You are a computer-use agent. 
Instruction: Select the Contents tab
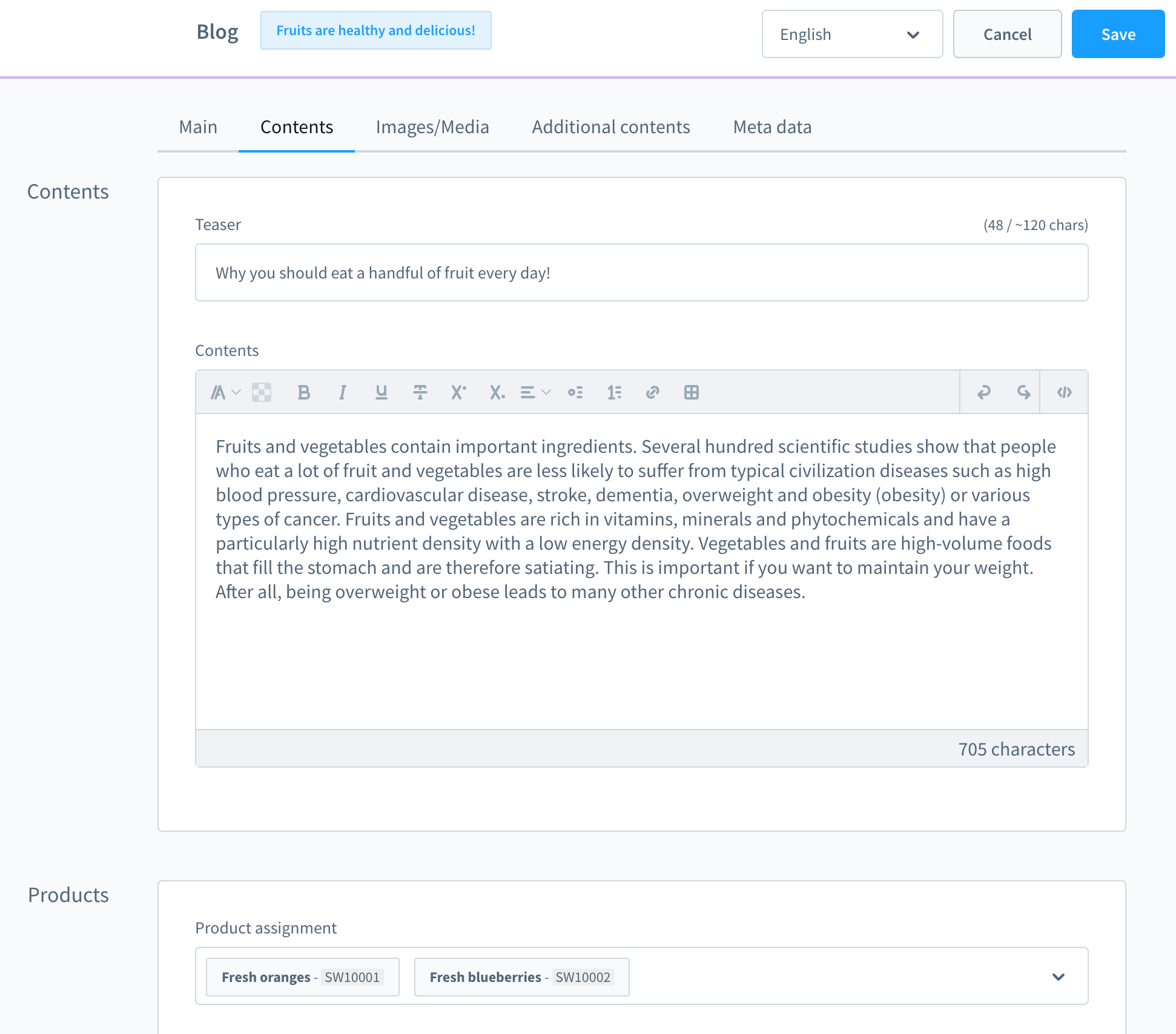click(x=297, y=127)
